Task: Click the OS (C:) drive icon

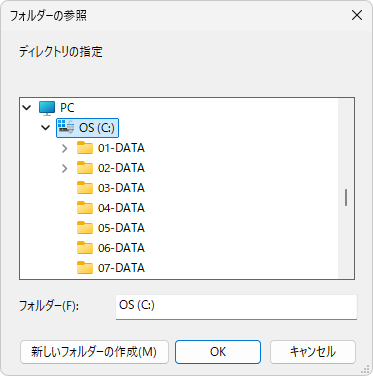Action: click(x=66, y=128)
